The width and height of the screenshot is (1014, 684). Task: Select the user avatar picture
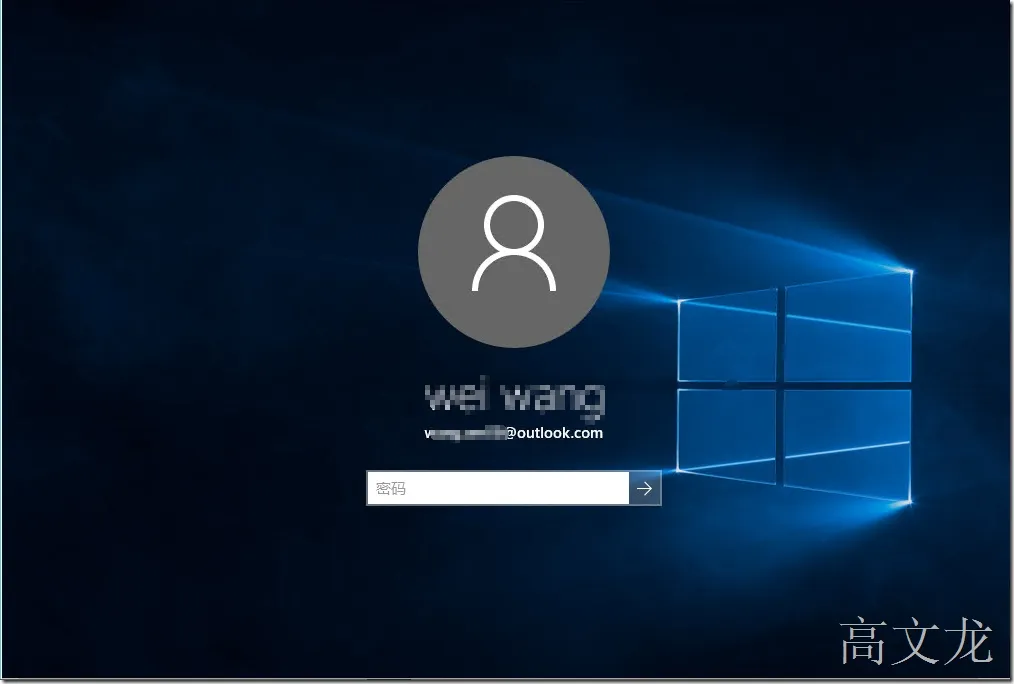pyautogui.click(x=514, y=251)
